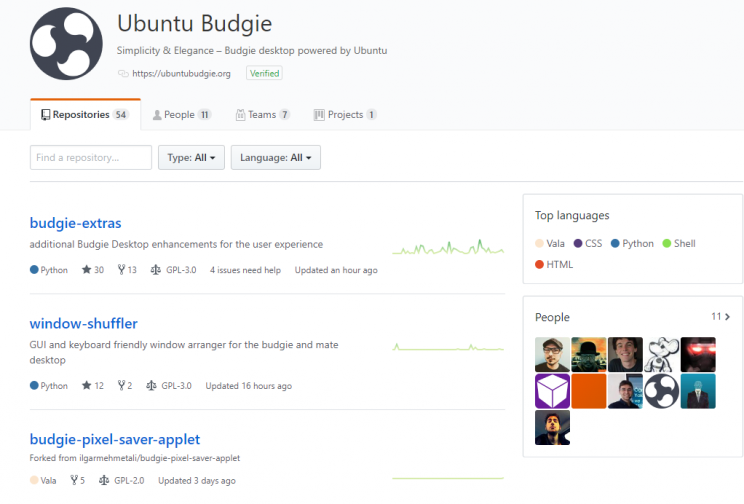Filter by Python in Top languages
The height and width of the screenshot is (504, 744).
(632, 243)
